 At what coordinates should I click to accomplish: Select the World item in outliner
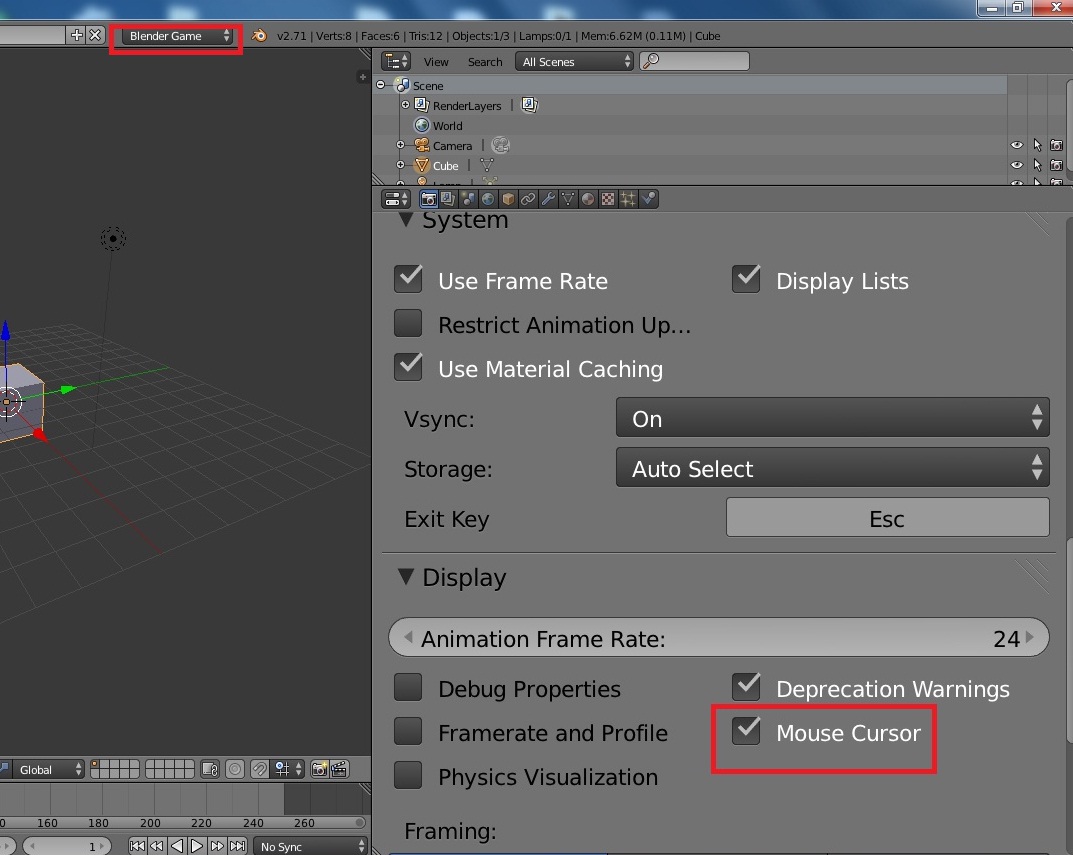point(447,125)
